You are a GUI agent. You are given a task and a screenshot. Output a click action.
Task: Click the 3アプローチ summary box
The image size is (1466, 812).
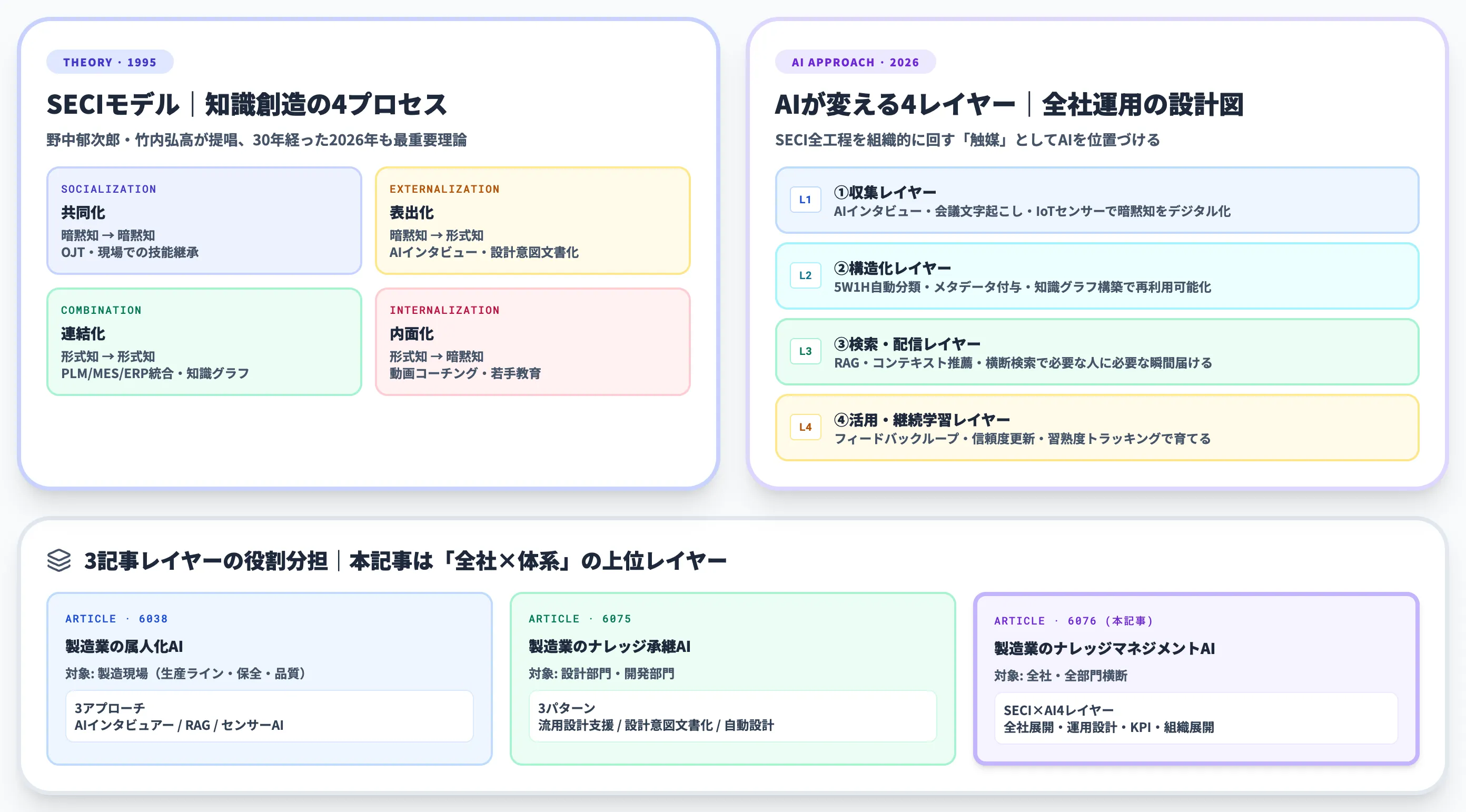pos(269,716)
